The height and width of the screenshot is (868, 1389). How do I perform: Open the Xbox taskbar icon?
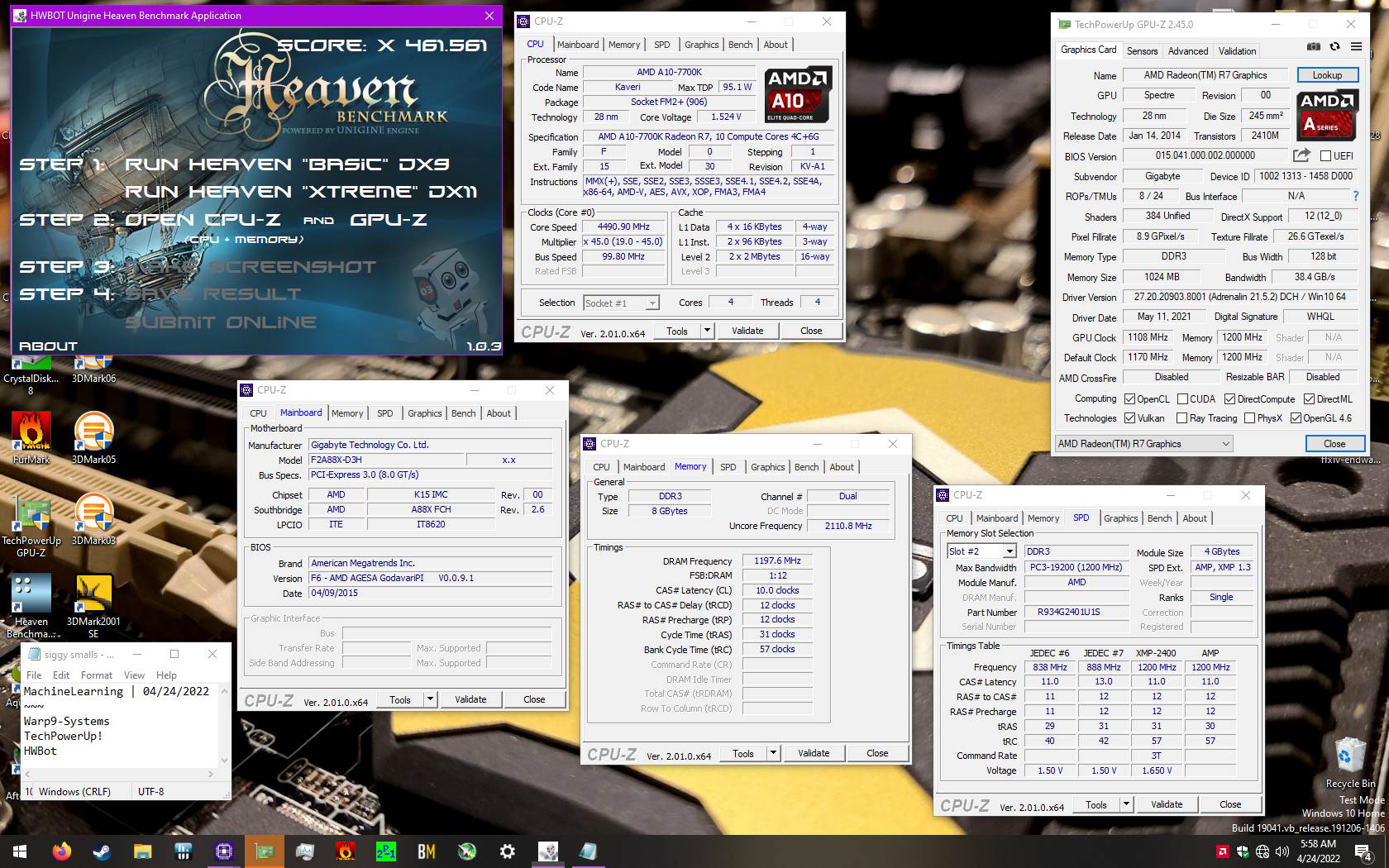pos(466,851)
